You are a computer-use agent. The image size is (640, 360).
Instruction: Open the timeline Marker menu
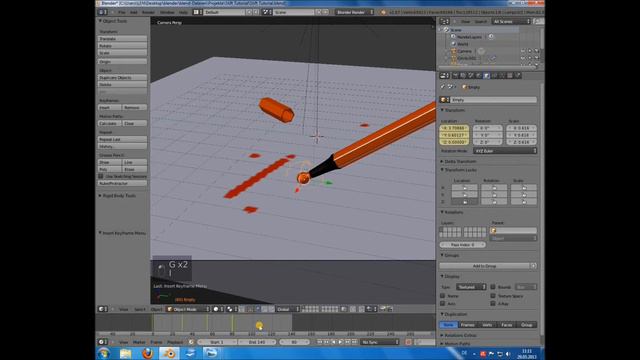(x=139, y=342)
